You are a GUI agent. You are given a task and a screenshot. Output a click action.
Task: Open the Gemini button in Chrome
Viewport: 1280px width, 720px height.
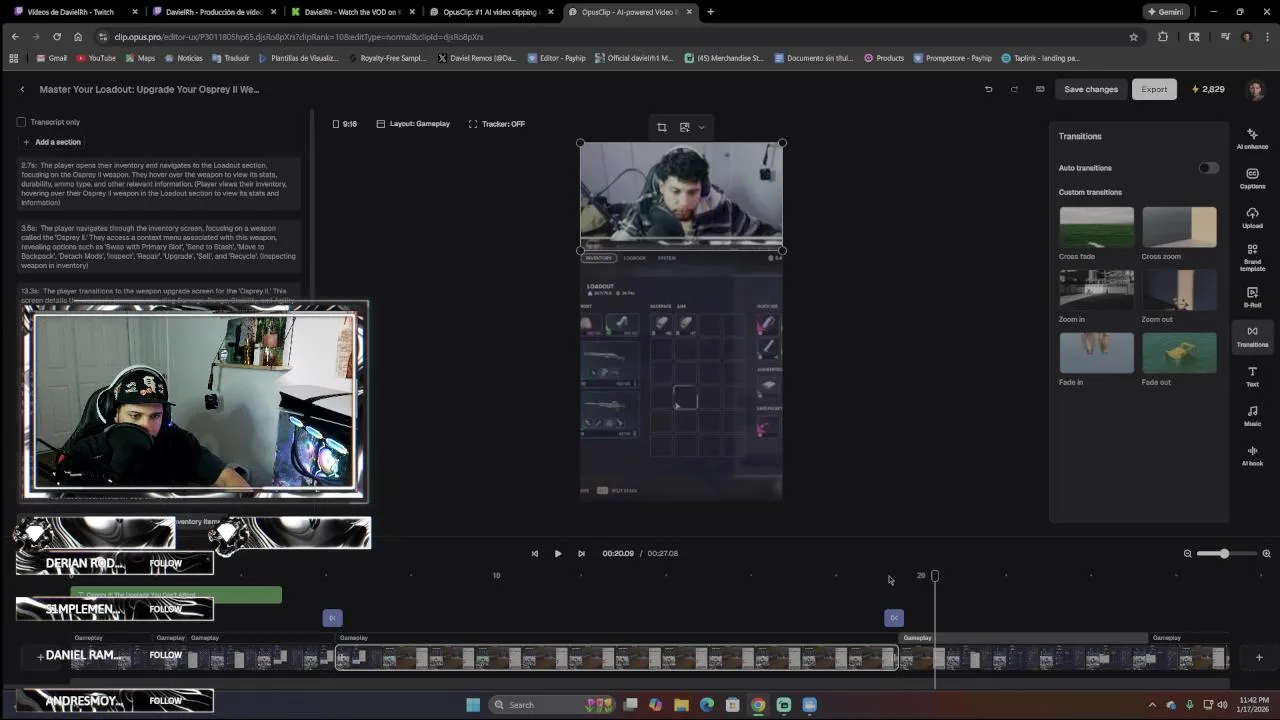(1165, 12)
